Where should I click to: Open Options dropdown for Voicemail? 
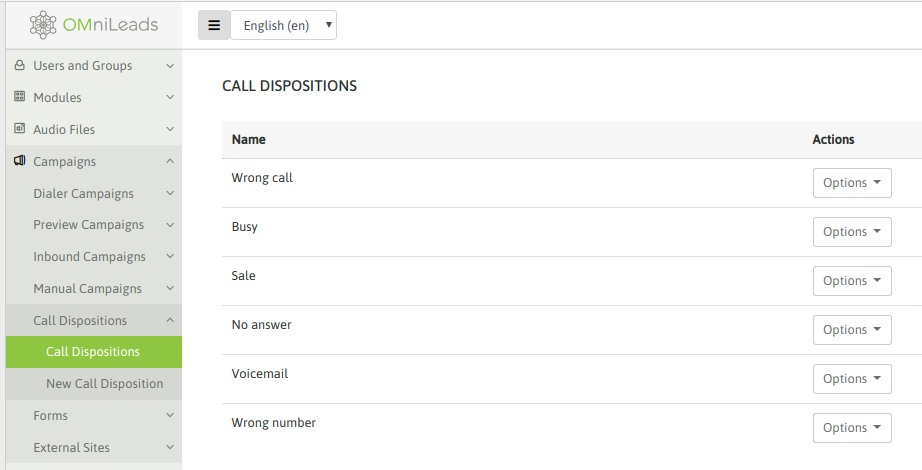pos(852,379)
